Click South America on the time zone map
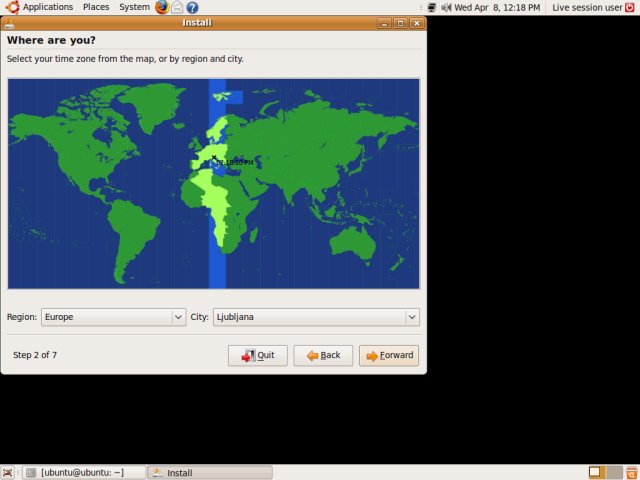Screen dimensions: 640x480 135,239
